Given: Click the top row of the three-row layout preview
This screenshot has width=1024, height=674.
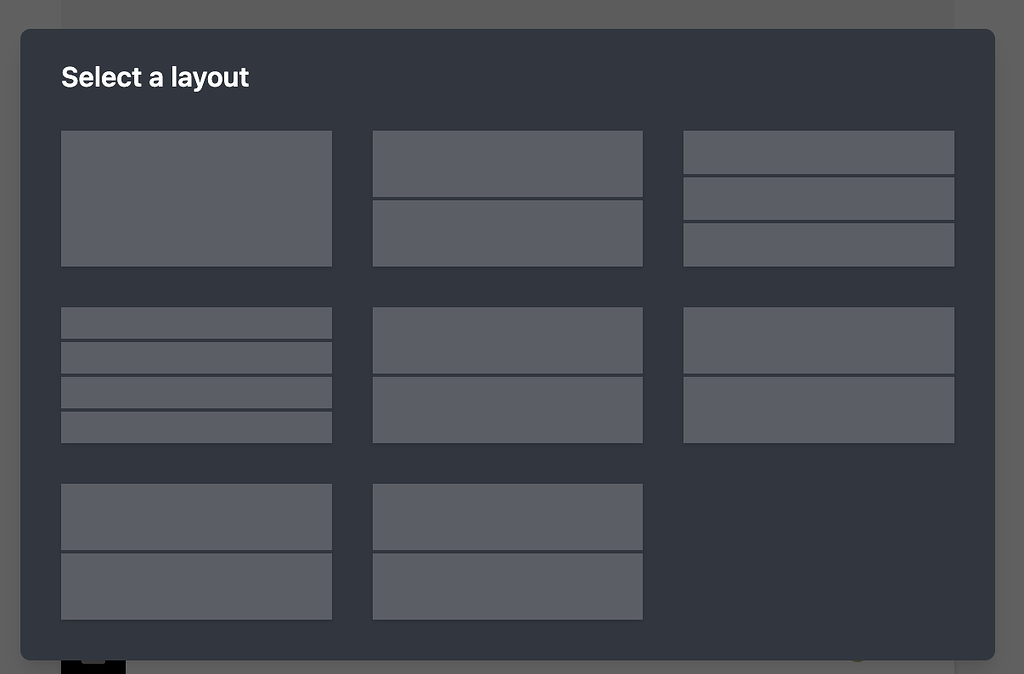Looking at the screenshot, I should (x=818, y=152).
